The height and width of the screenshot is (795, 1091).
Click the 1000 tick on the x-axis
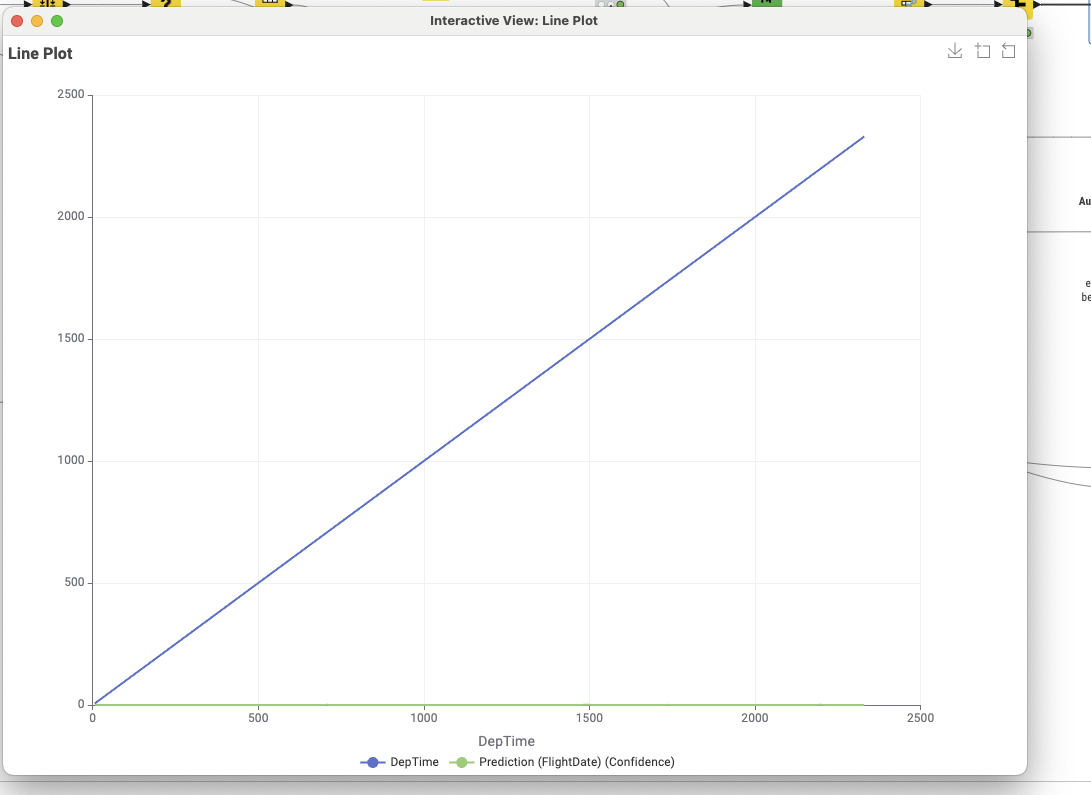click(x=424, y=718)
